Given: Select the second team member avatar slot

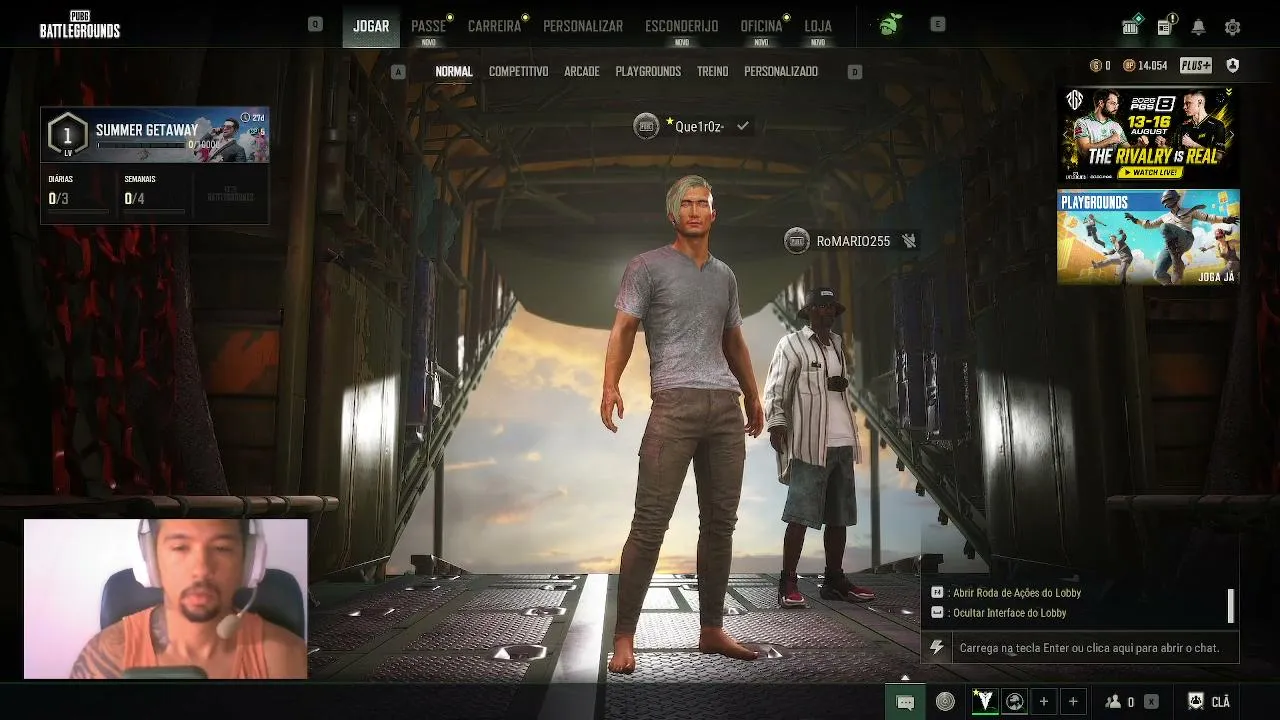Looking at the screenshot, I should point(1014,702).
